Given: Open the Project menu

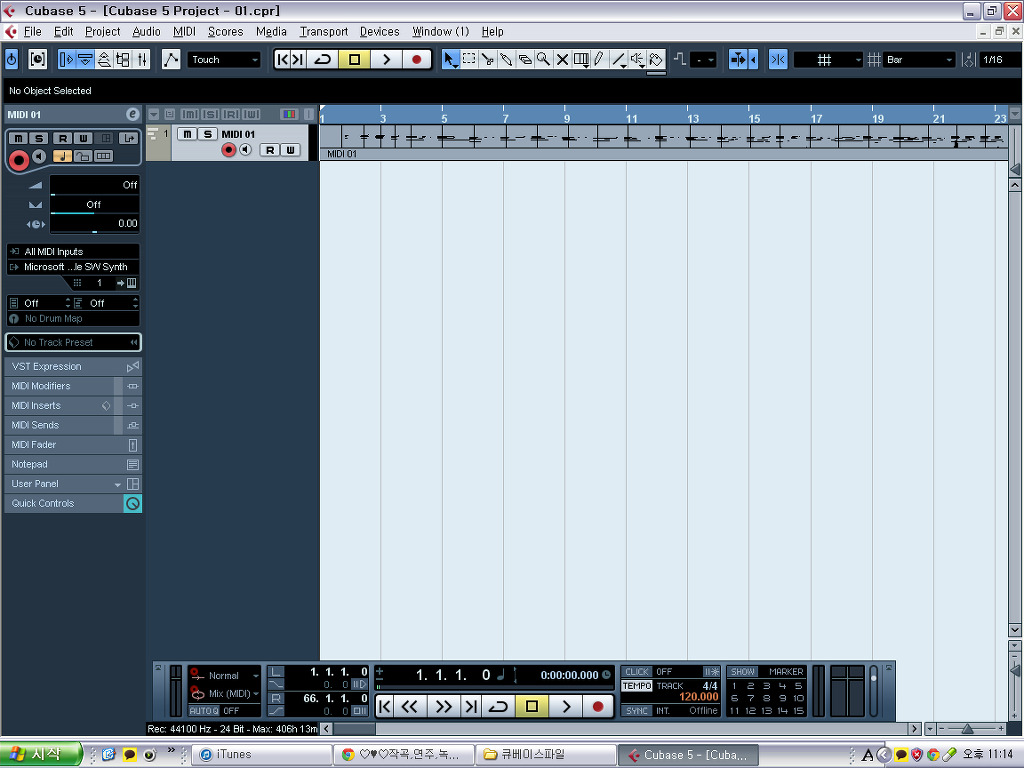Looking at the screenshot, I should 103,31.
